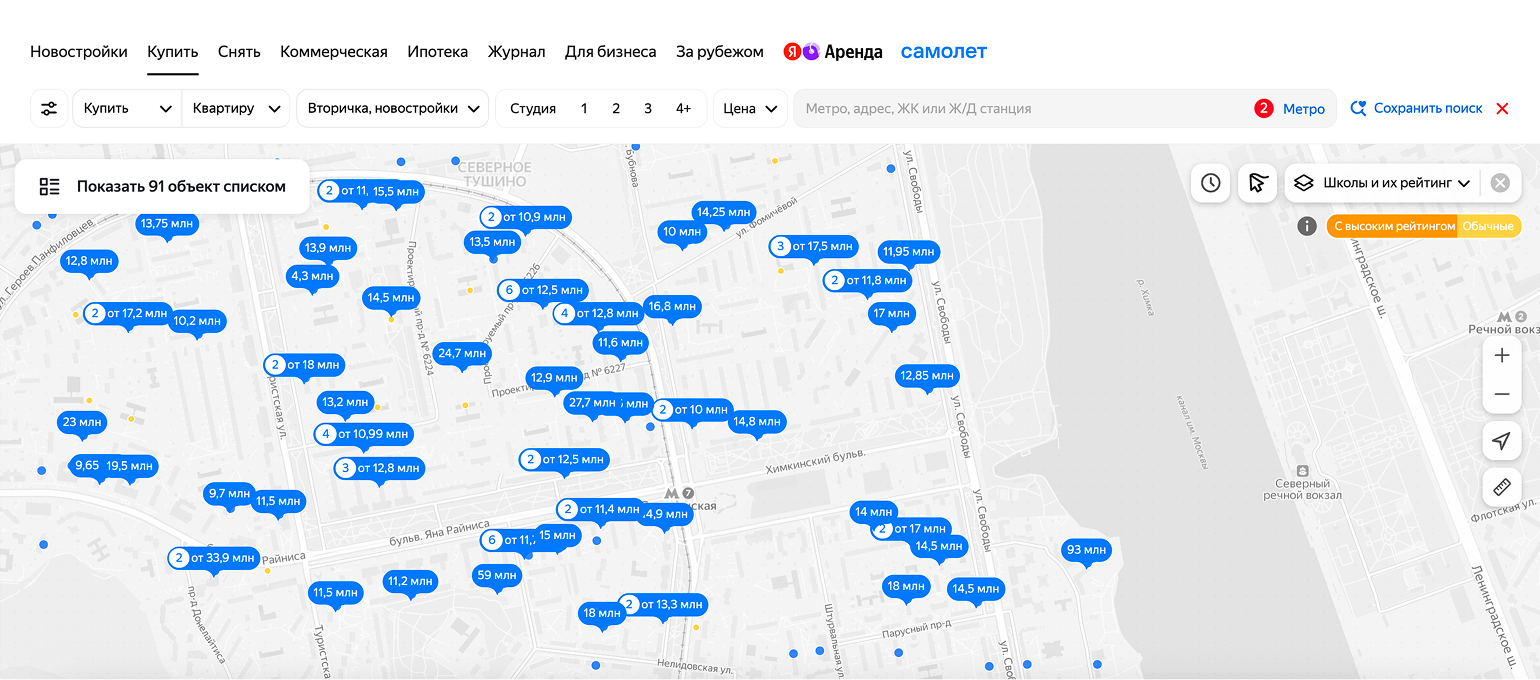The image size is (1540, 680).
Task: Open the filters settings icon
Action: coord(49,108)
